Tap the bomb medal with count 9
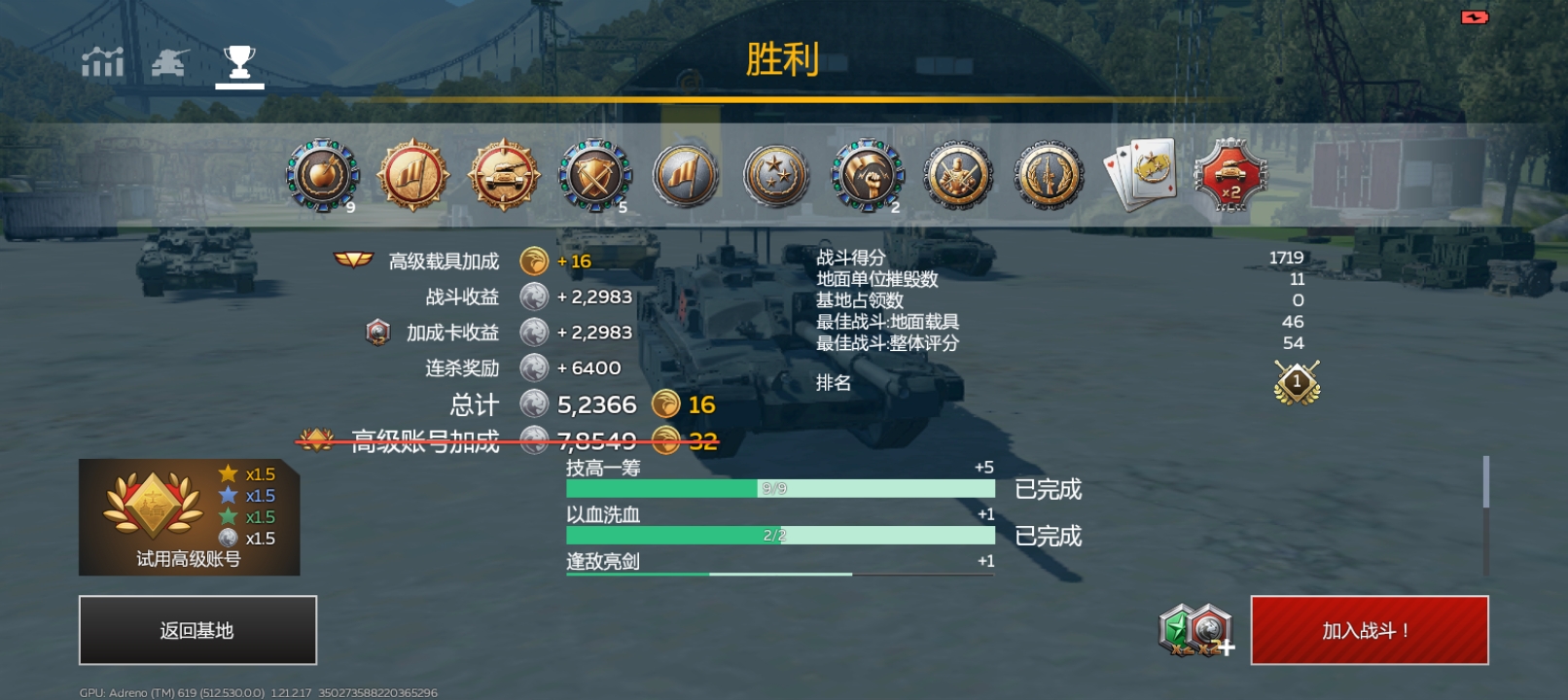This screenshot has height=700, width=1568. (322, 176)
